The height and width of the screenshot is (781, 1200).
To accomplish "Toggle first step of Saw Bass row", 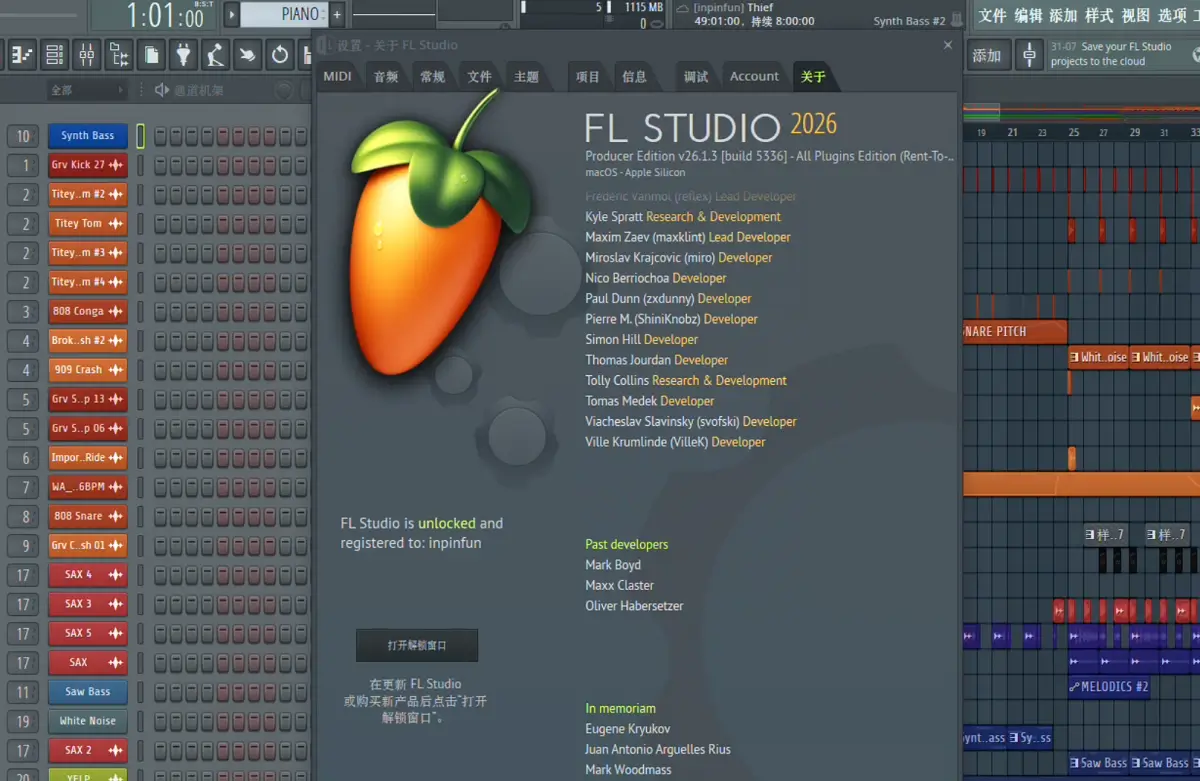I will (x=161, y=692).
